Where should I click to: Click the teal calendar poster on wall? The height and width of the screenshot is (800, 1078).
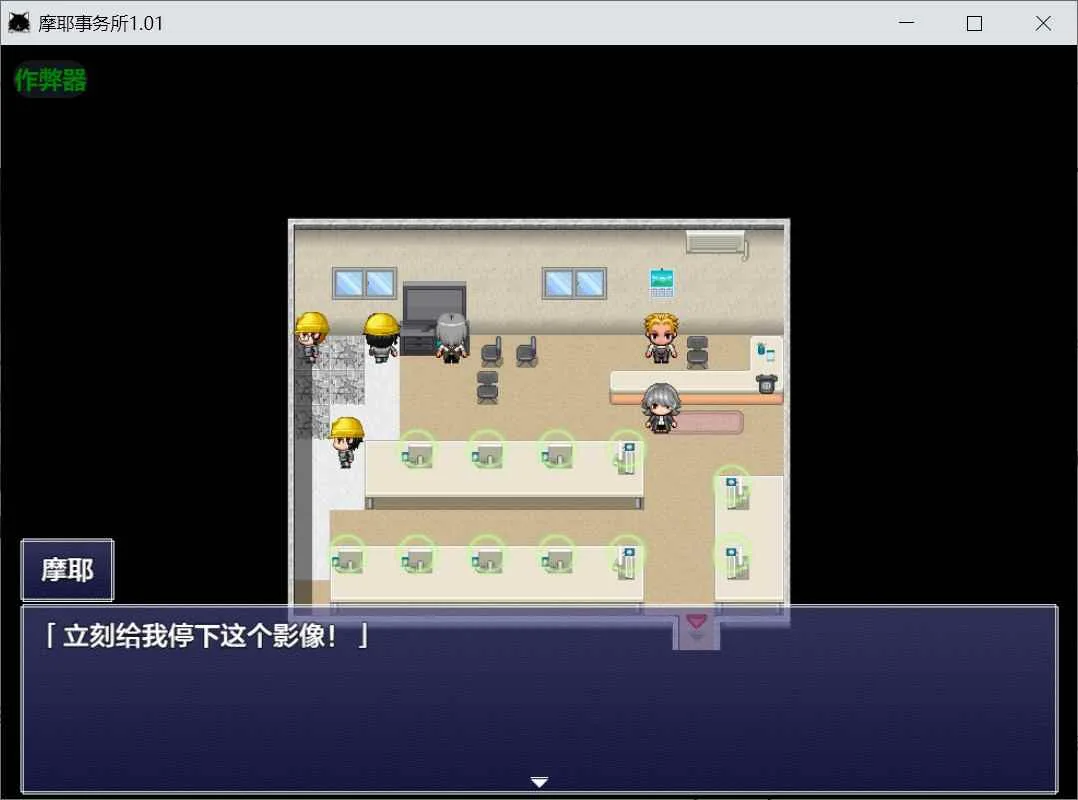click(x=661, y=282)
